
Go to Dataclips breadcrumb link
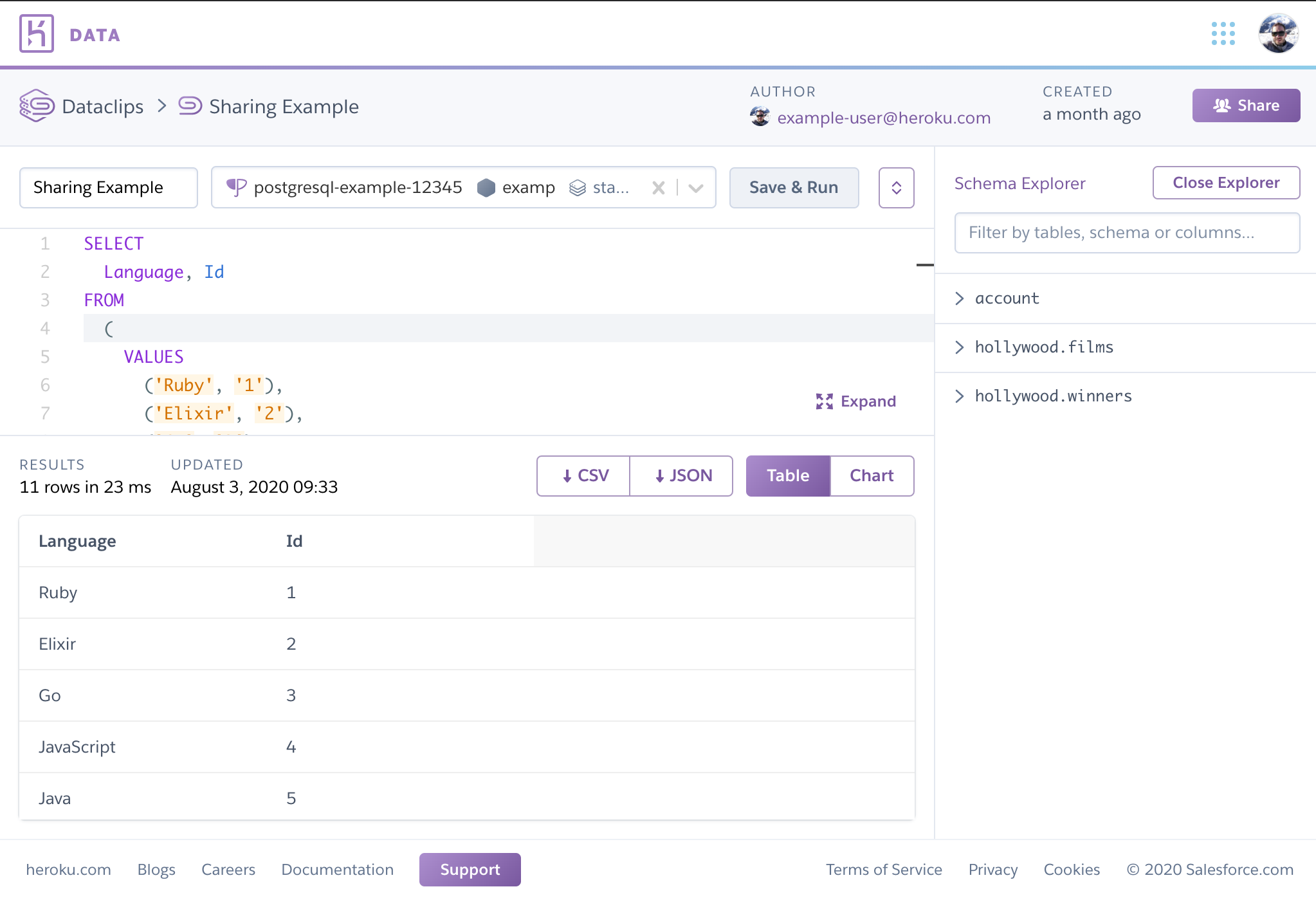[x=103, y=106]
